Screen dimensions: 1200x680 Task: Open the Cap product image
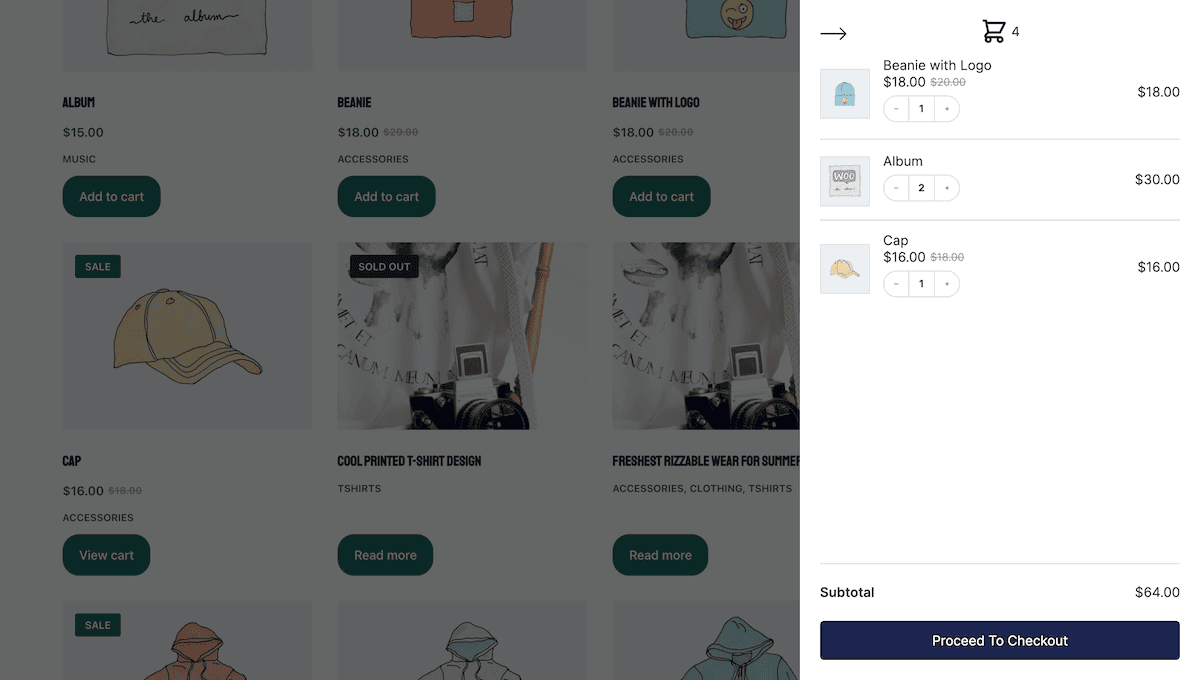187,336
